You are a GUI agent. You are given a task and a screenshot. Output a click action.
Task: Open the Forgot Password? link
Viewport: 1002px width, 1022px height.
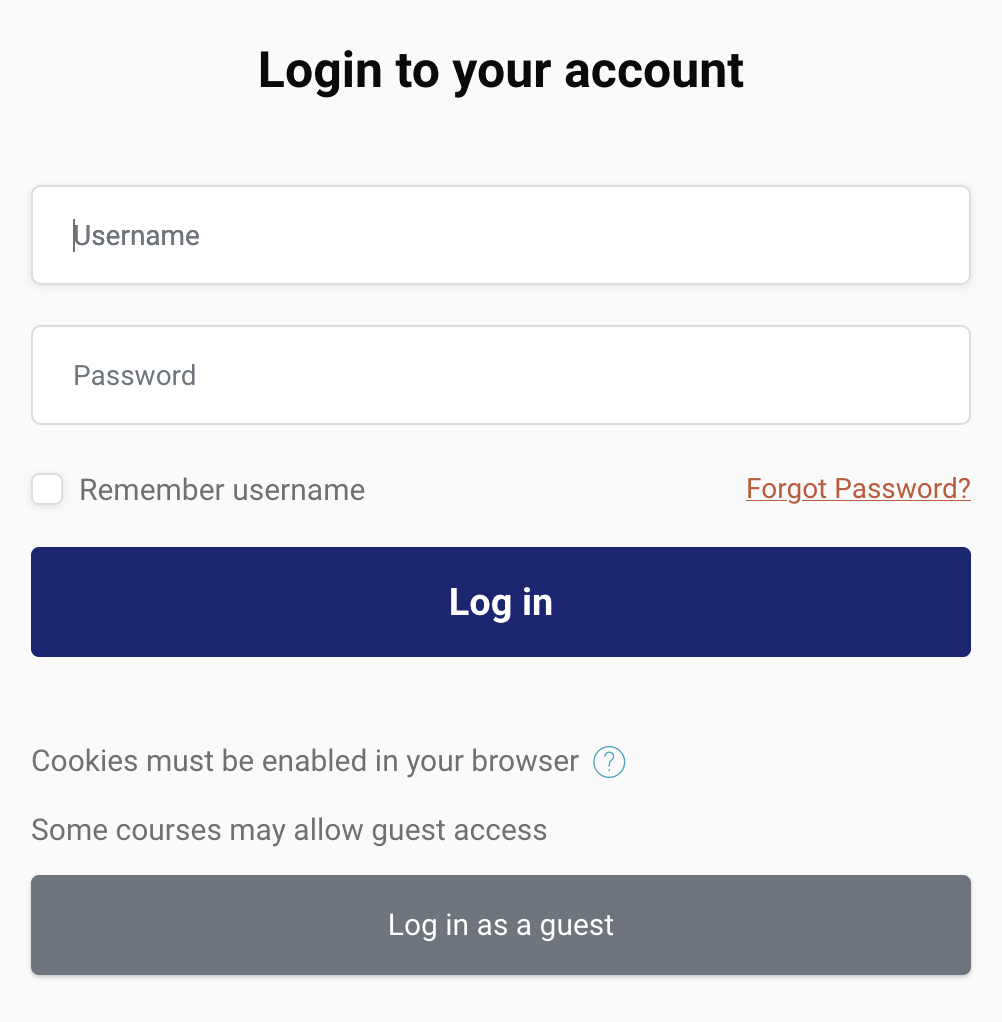point(858,488)
